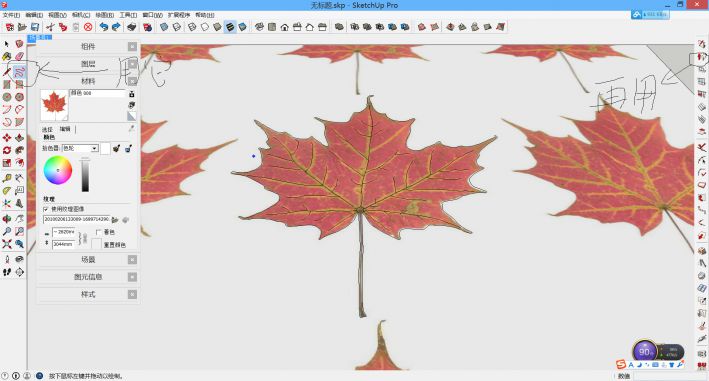This screenshot has height=381, width=709.
Task: Select the arrow Select tool
Action: coord(6,44)
